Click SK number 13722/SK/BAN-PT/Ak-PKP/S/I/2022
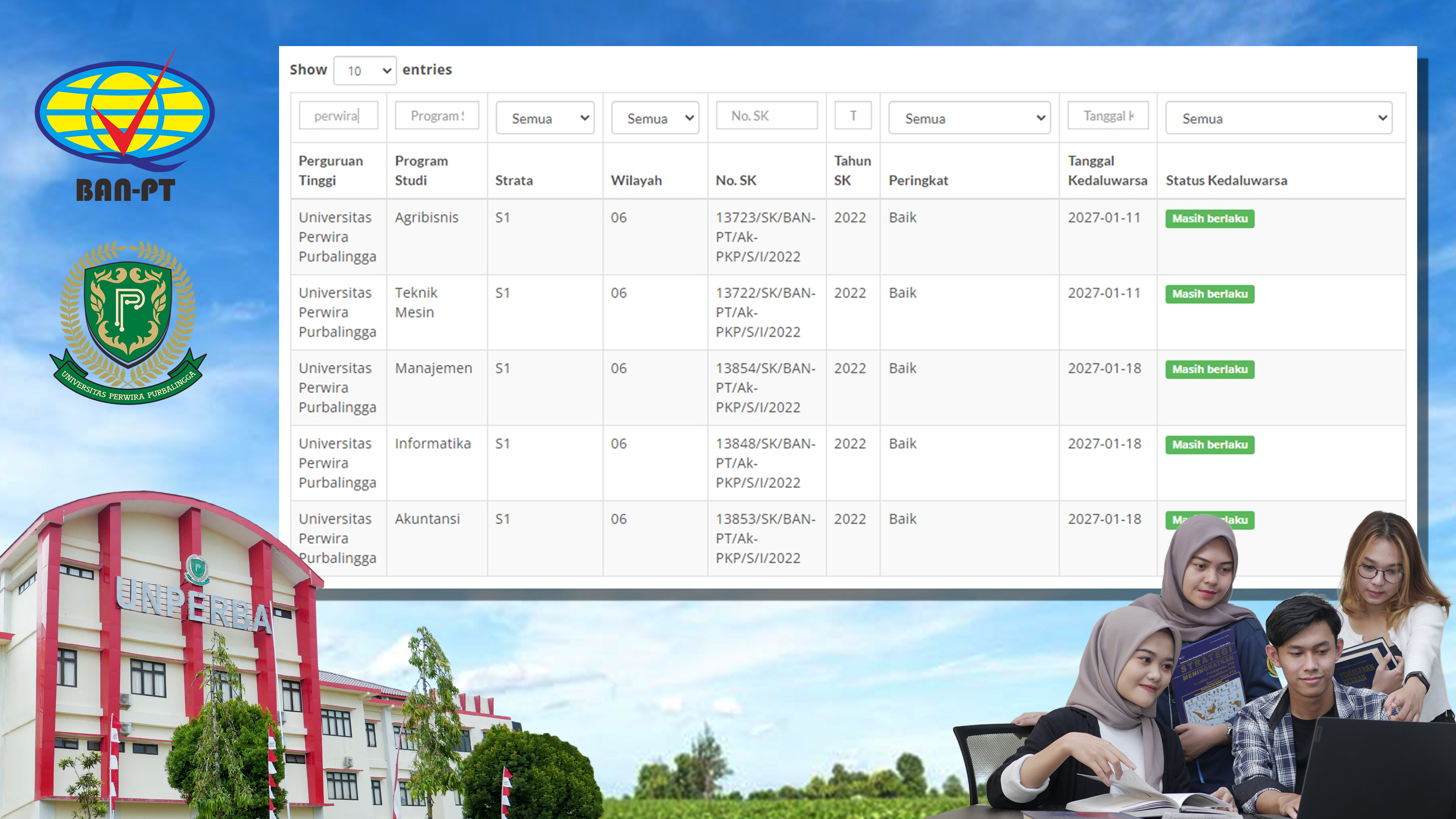The height and width of the screenshot is (819, 1456). click(766, 312)
